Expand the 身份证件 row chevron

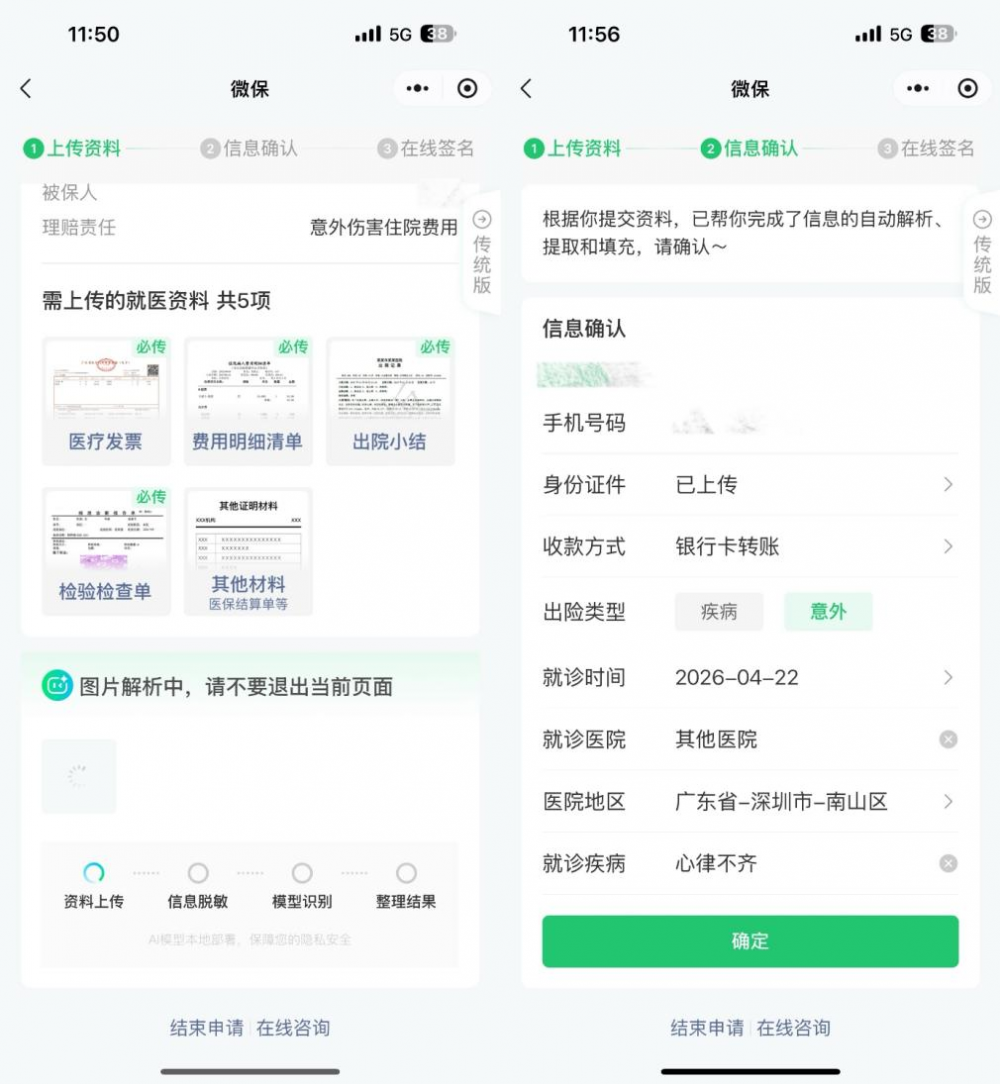tap(948, 485)
